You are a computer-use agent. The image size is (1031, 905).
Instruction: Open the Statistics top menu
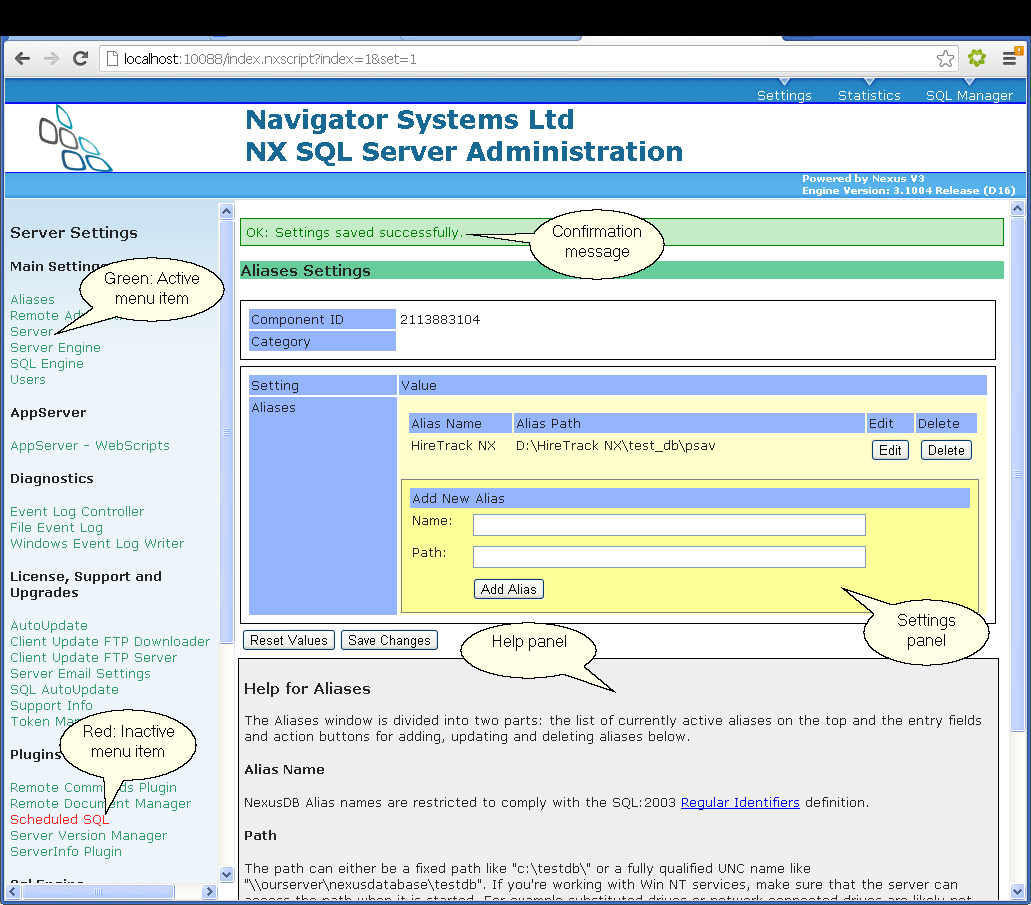click(x=869, y=95)
